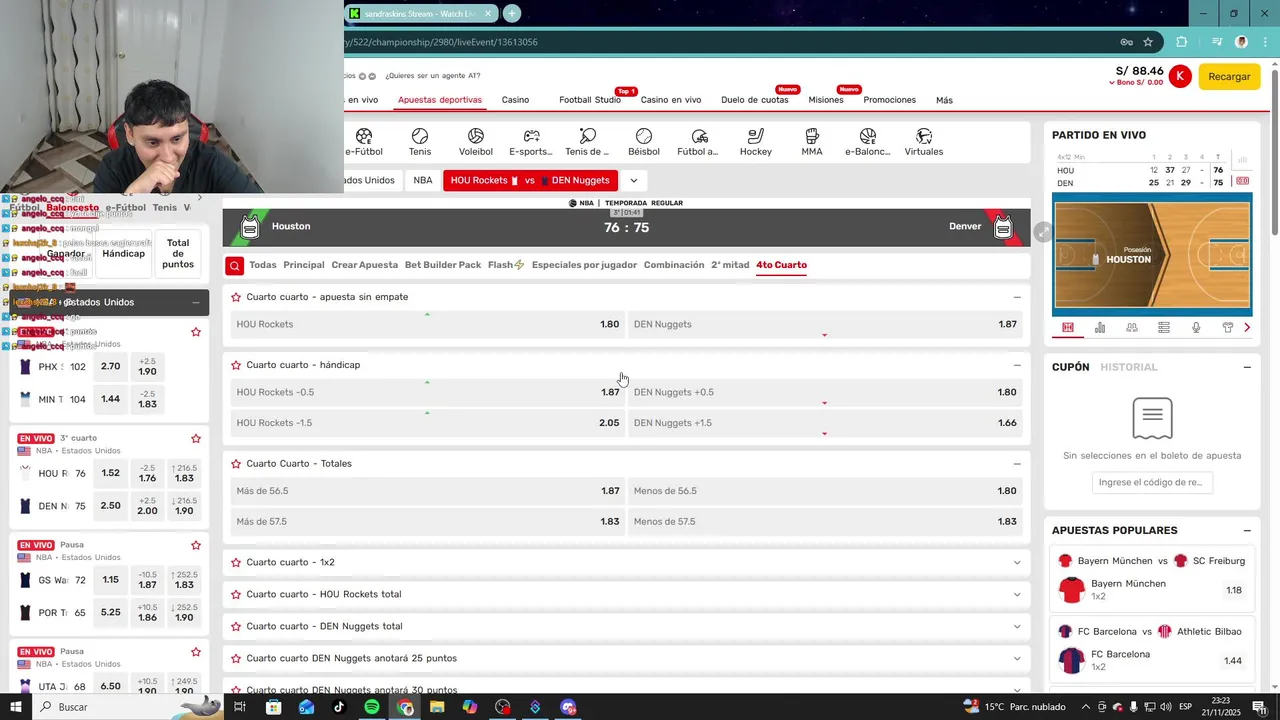Click the red K account avatar
Image resolution: width=1280 pixels, height=720 pixels.
[x=1180, y=76]
